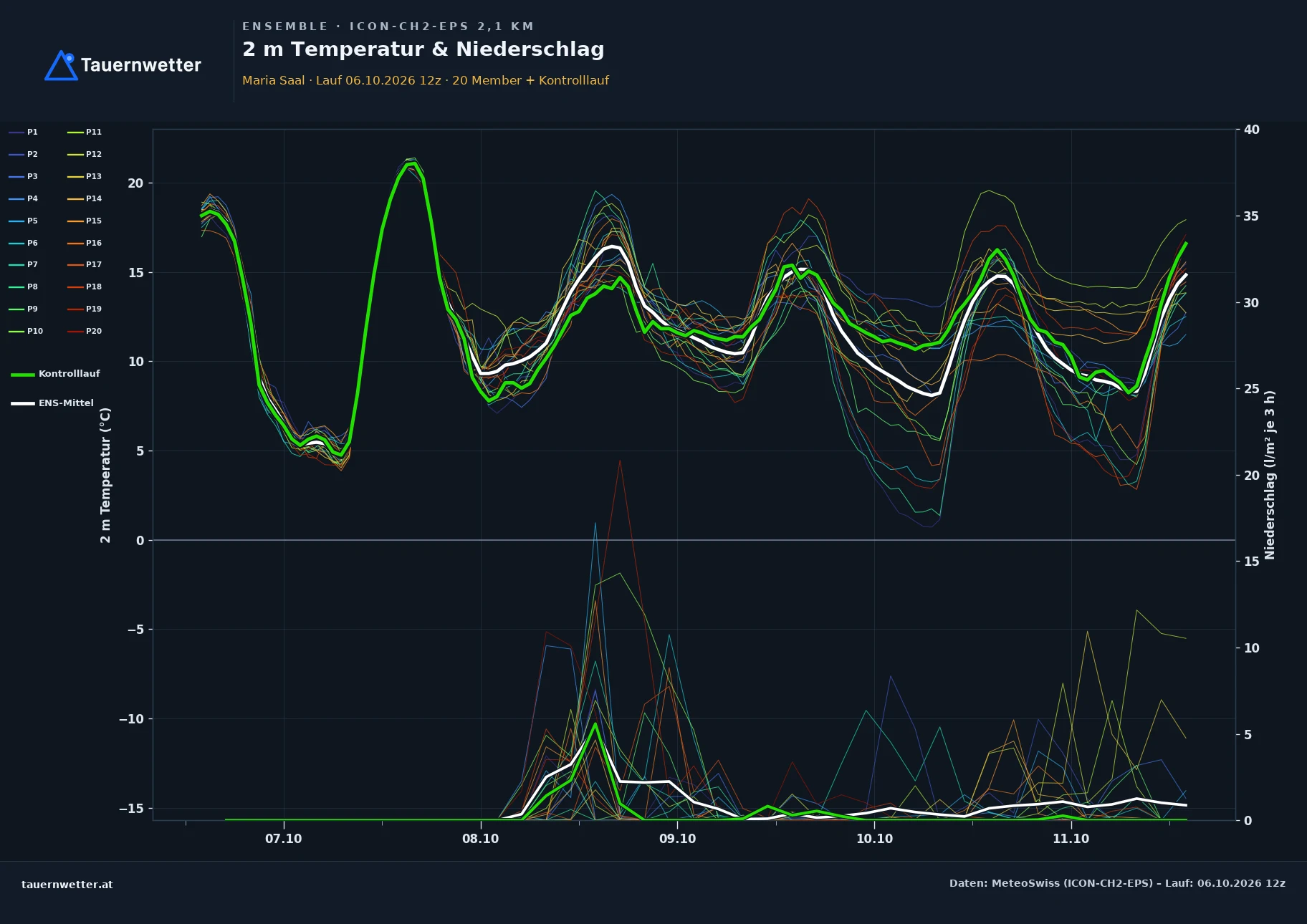Click the chart title '2 m Temperatur & Niederschlag'

pyautogui.click(x=423, y=49)
